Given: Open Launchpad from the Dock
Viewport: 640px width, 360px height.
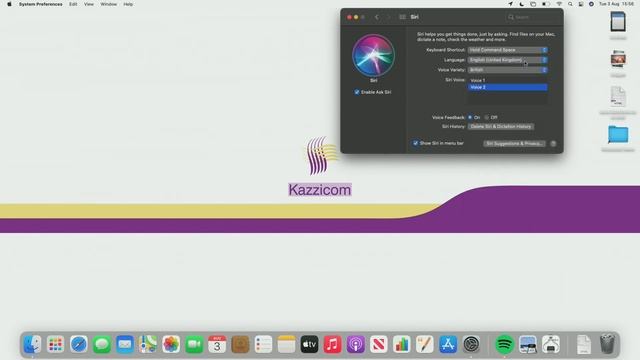Looking at the screenshot, I should click(55, 344).
